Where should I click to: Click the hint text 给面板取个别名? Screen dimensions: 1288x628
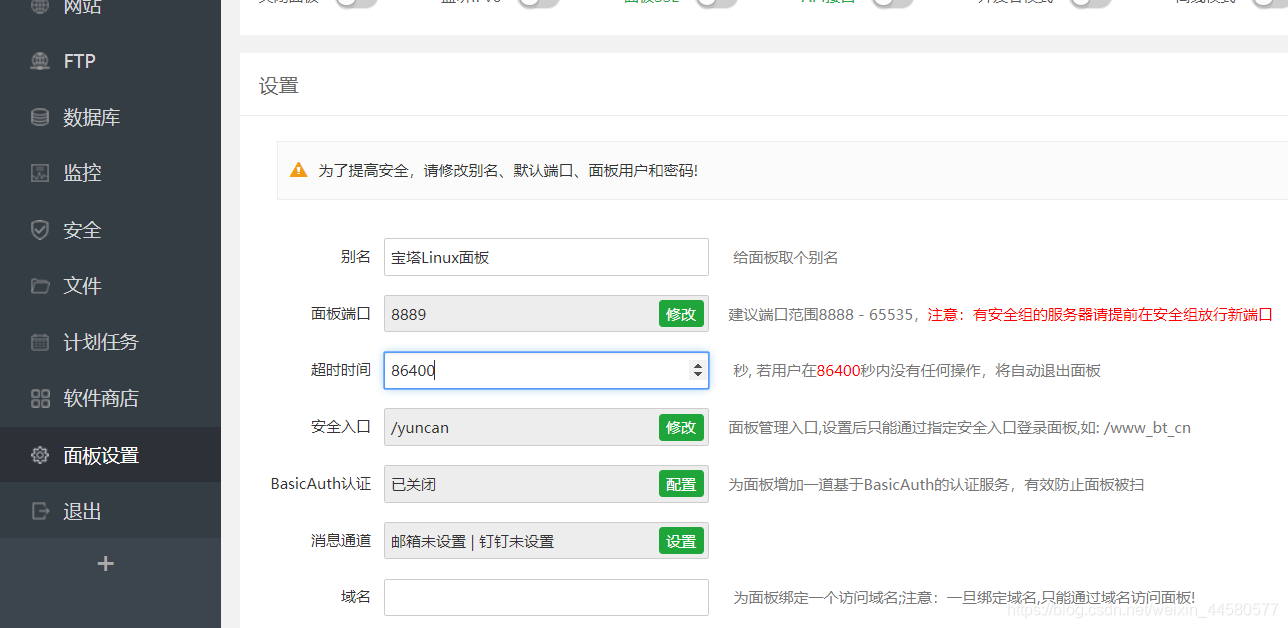[x=786, y=258]
